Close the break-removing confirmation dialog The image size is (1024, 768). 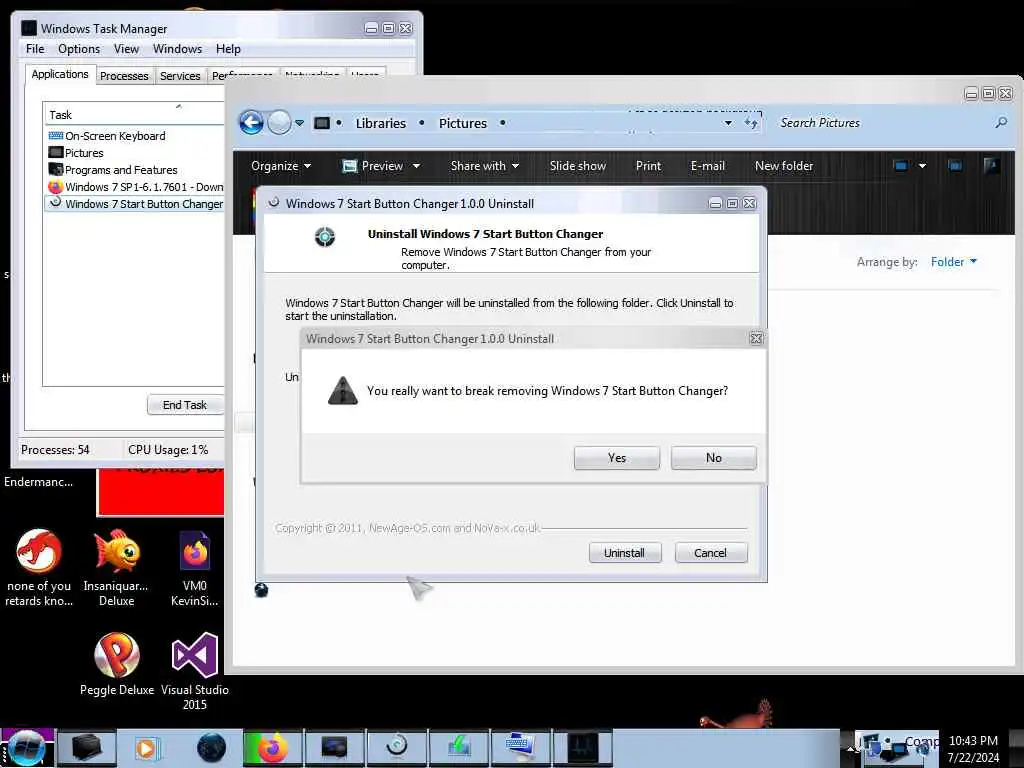pos(756,338)
